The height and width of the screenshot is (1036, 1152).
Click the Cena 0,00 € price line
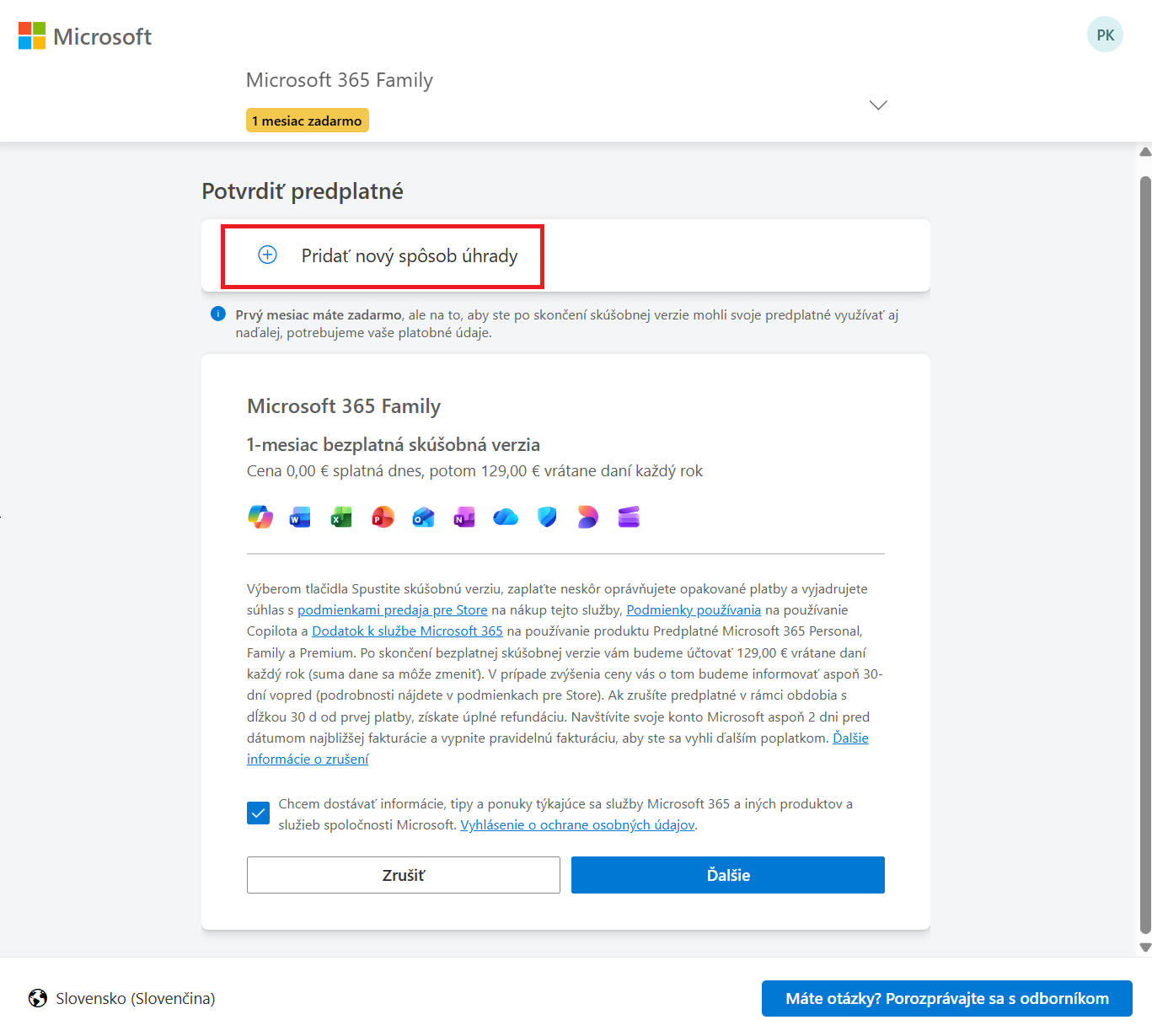tap(474, 470)
